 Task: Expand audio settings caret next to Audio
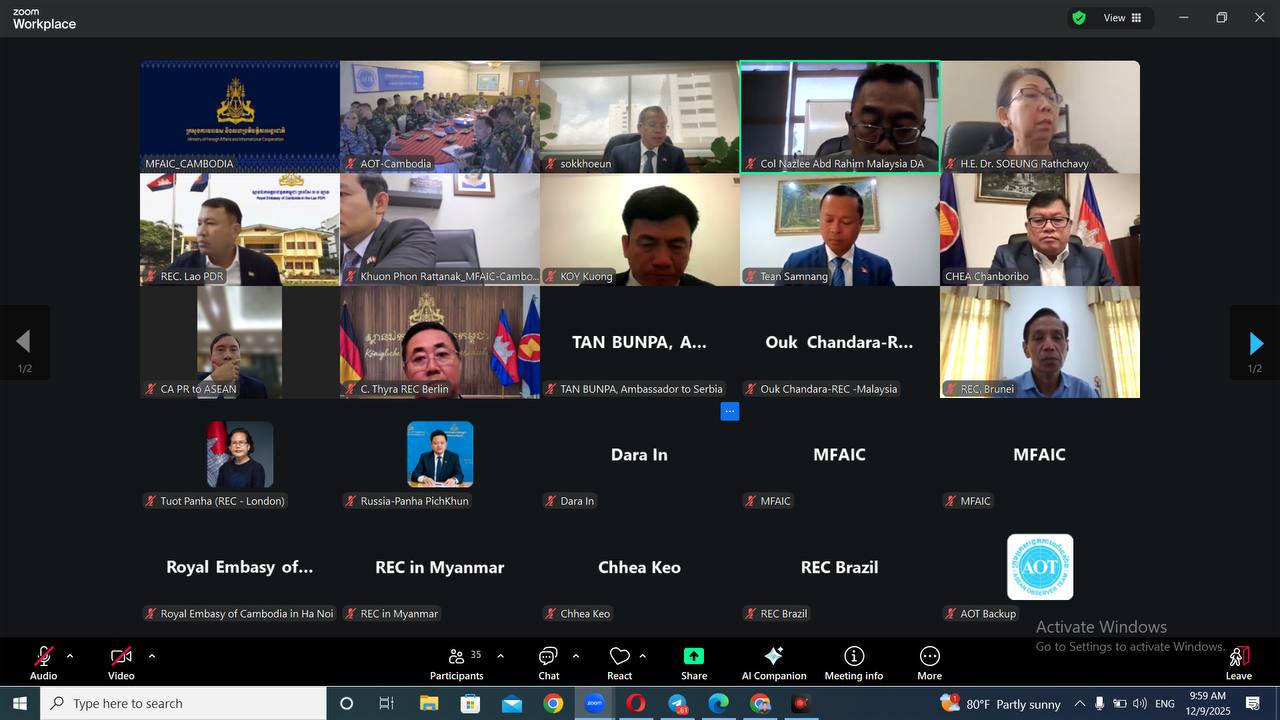coord(70,656)
